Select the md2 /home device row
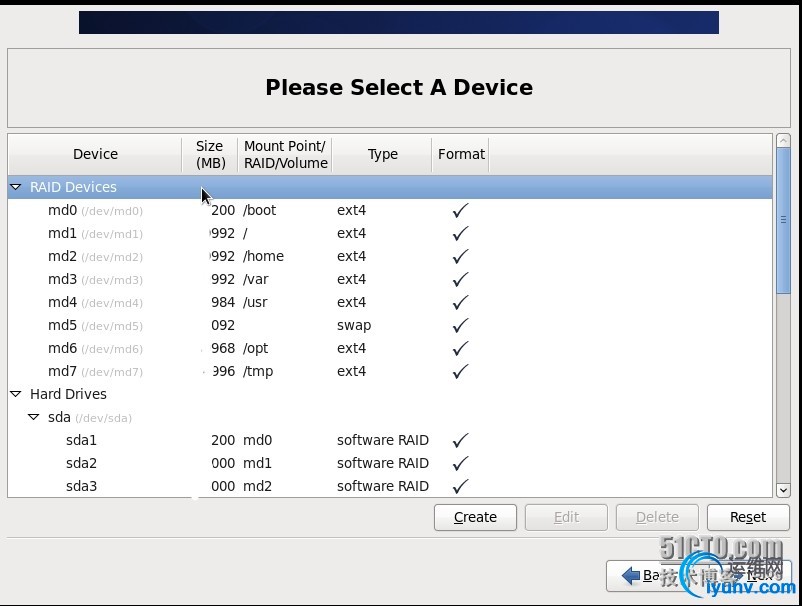 [100, 256]
